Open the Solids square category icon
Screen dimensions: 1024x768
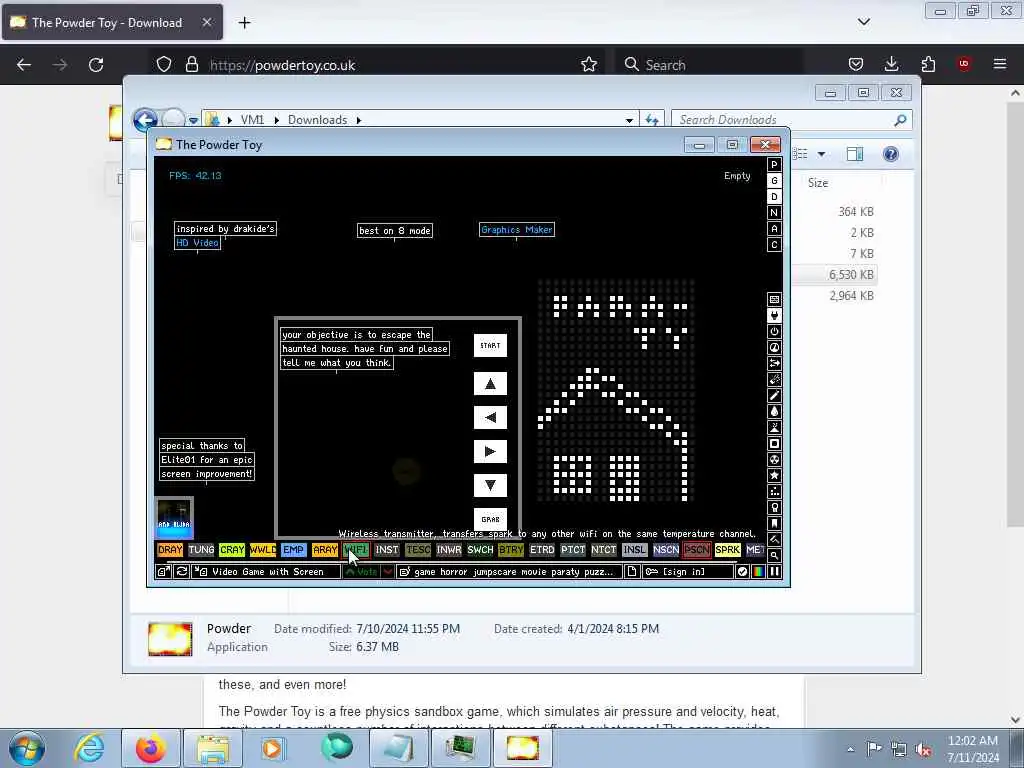click(774, 443)
